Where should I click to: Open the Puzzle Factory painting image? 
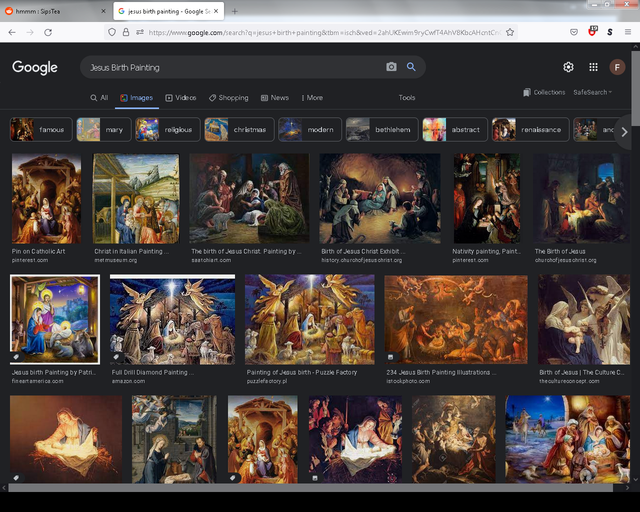(309, 319)
